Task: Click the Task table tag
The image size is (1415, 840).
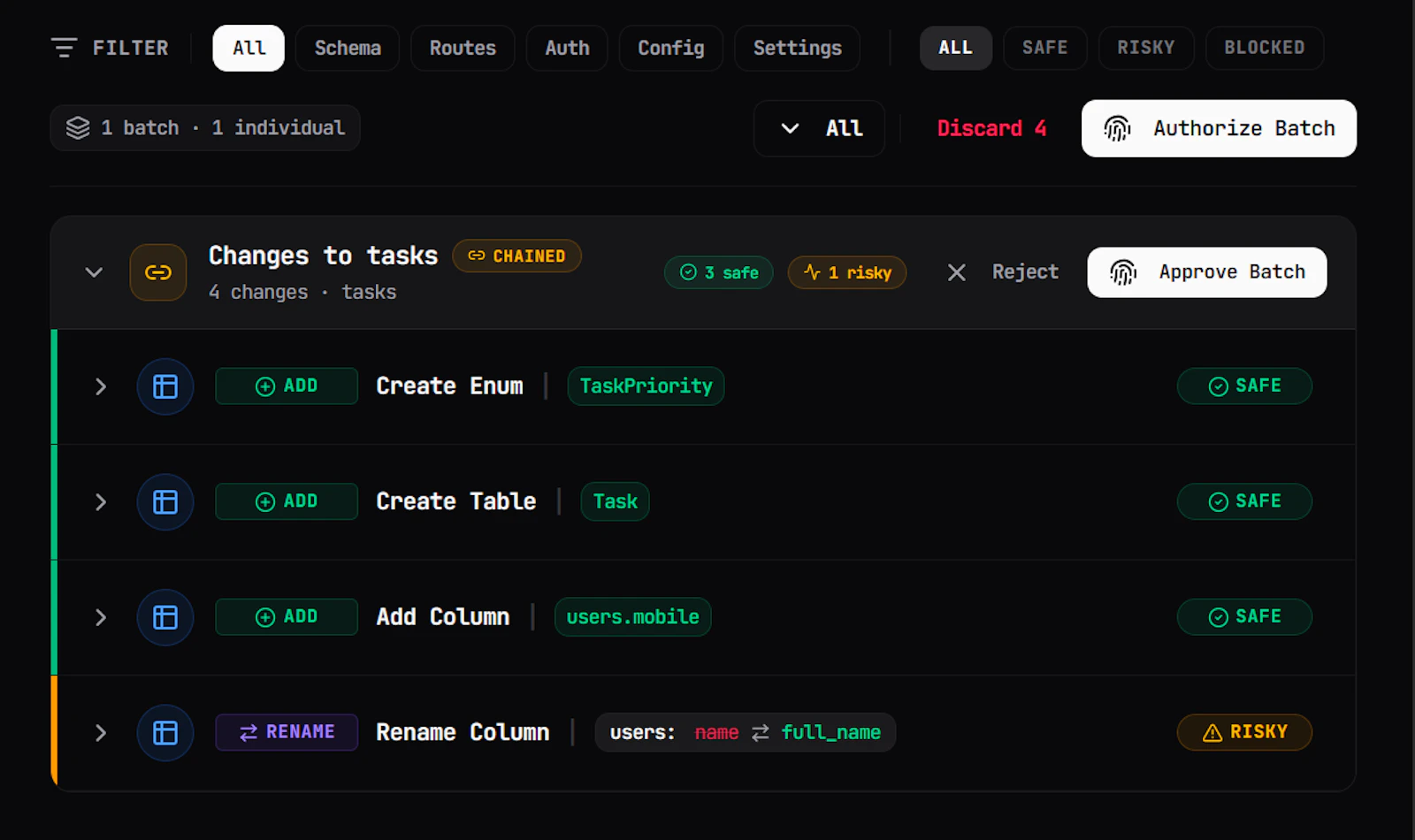Action: point(616,502)
